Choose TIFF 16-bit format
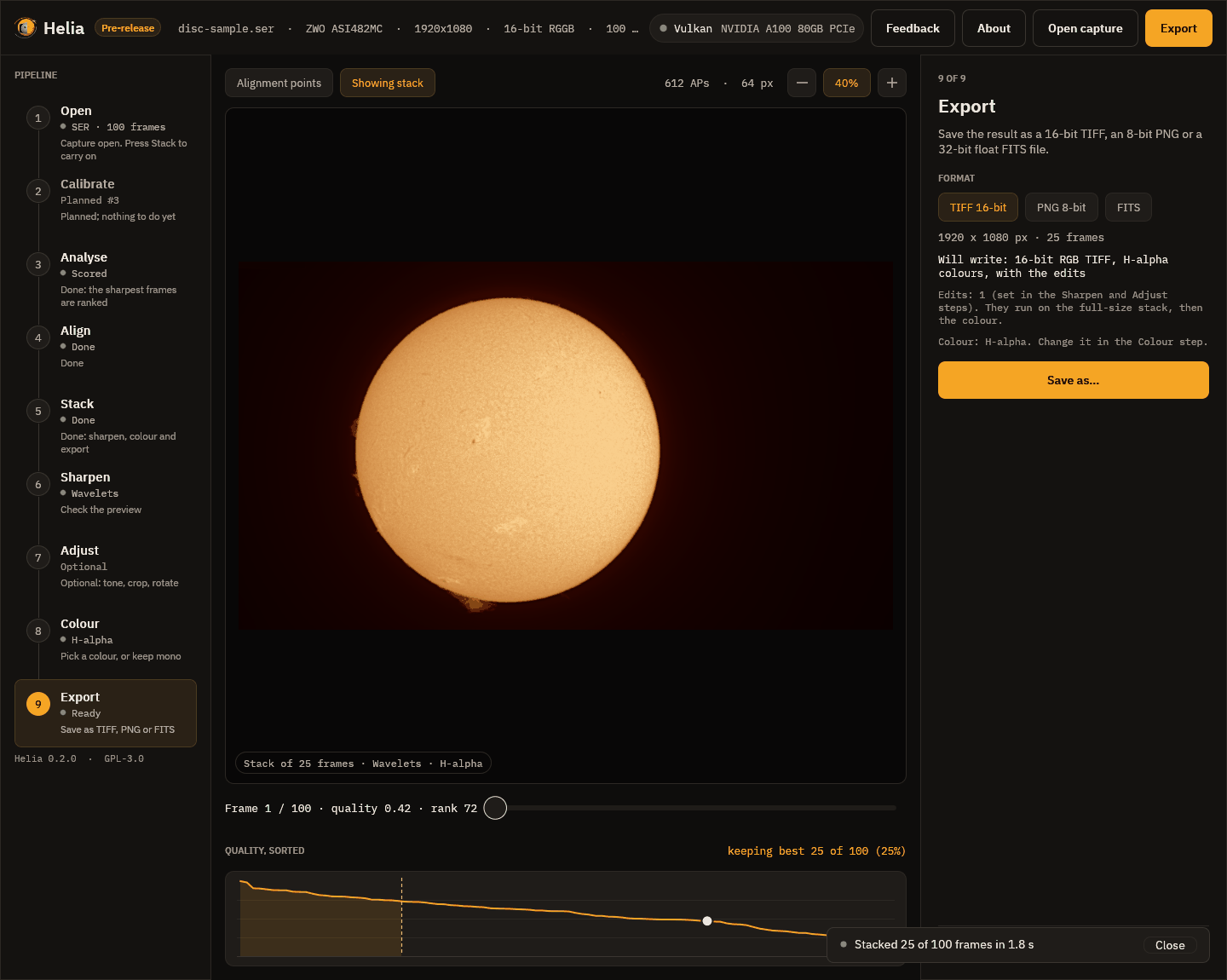Screen dimensions: 1227x980 pyautogui.click(x=978, y=207)
